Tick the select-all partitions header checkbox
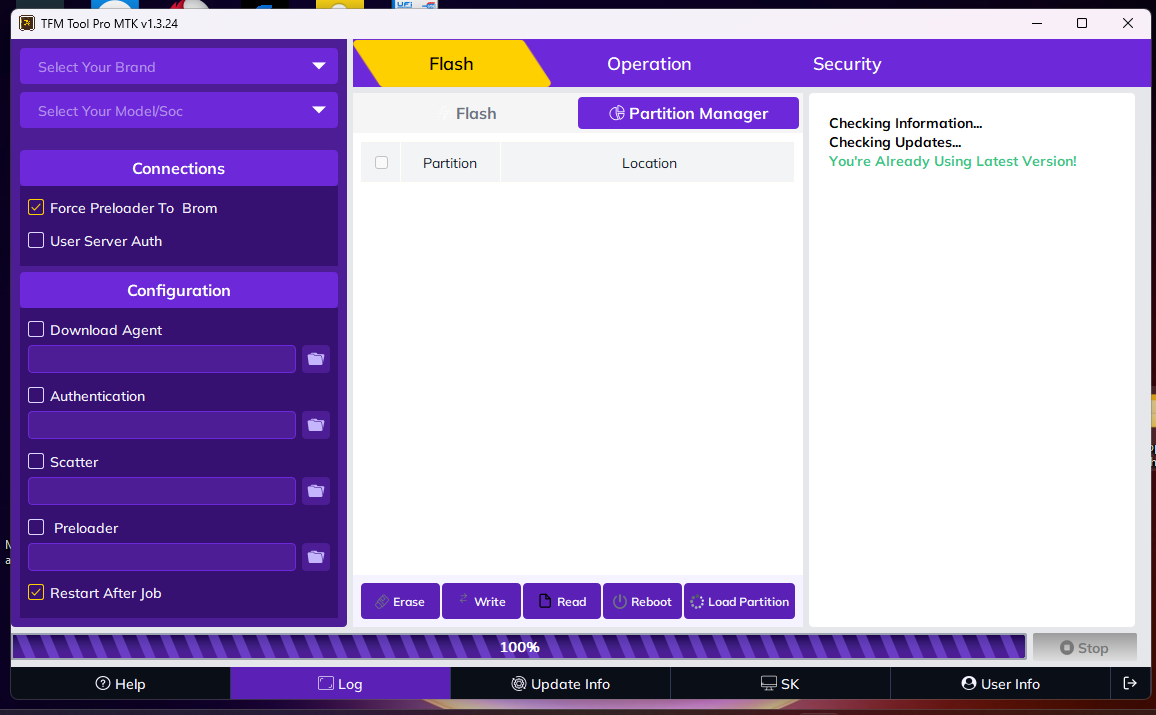Screen dimensions: 1156x715 coord(381,163)
